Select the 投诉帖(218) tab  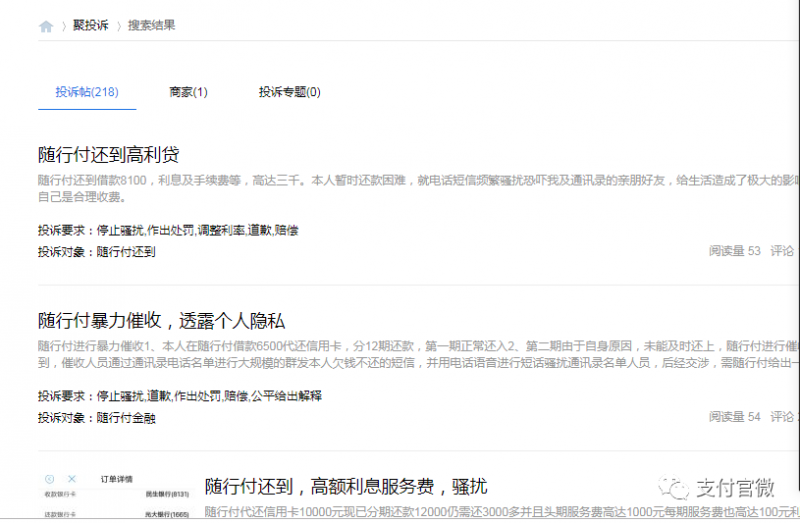point(87,92)
